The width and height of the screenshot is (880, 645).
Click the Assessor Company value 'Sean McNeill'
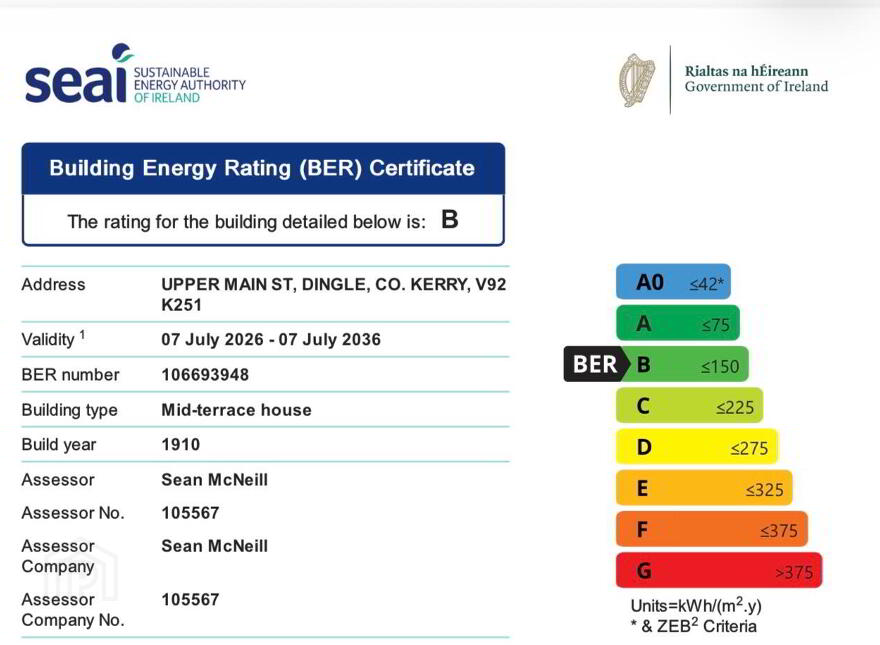[214, 546]
